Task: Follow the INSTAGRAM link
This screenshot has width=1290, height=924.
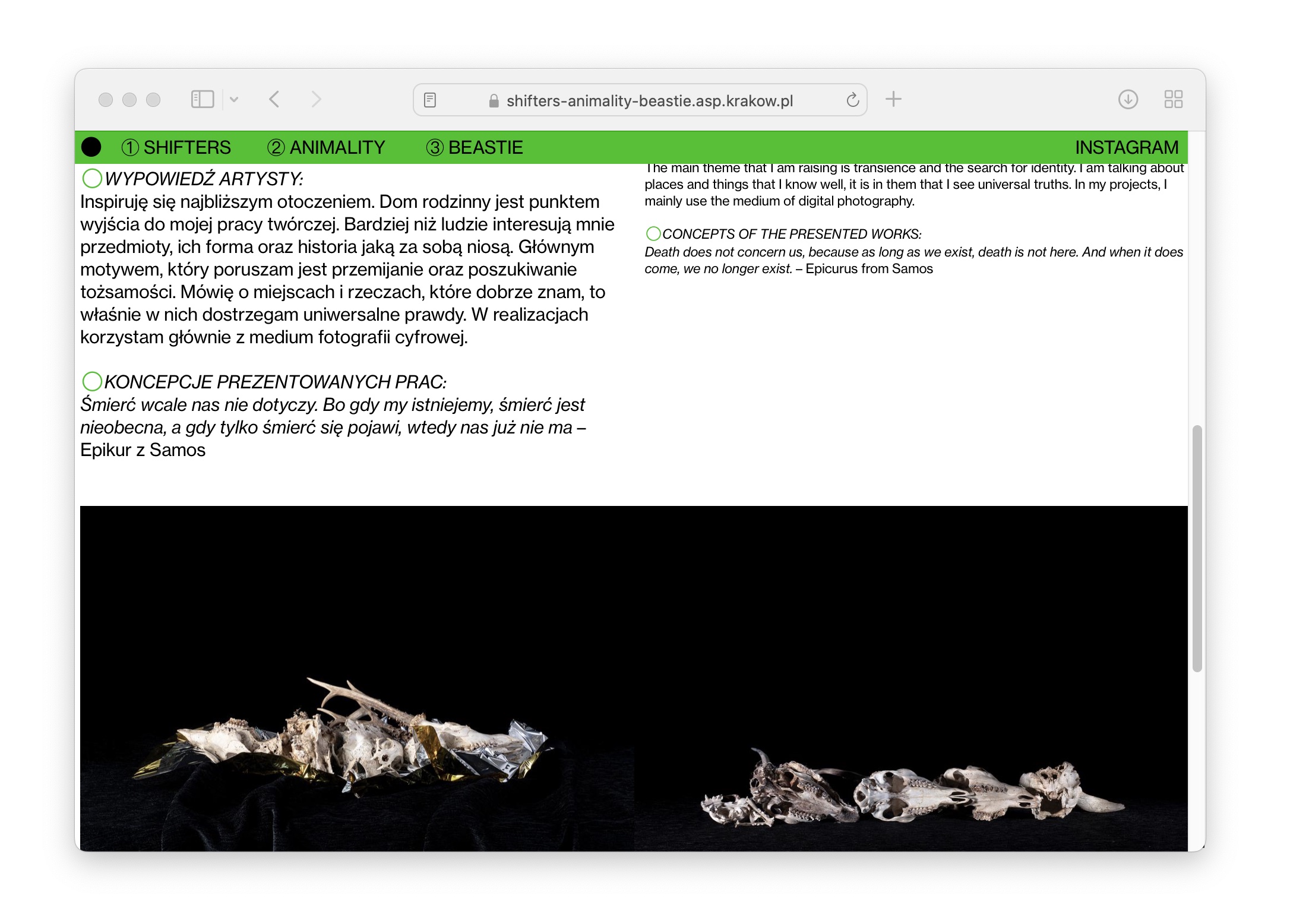Action: click(1126, 147)
